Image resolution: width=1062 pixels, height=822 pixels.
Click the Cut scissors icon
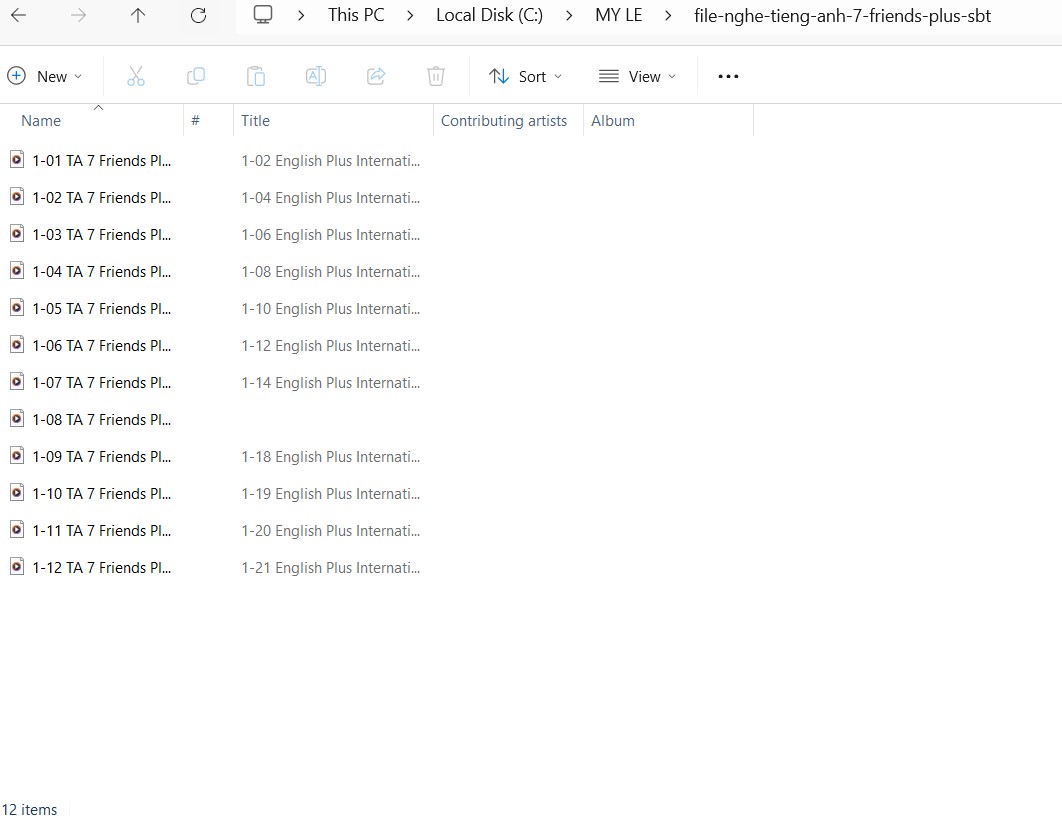coord(136,76)
